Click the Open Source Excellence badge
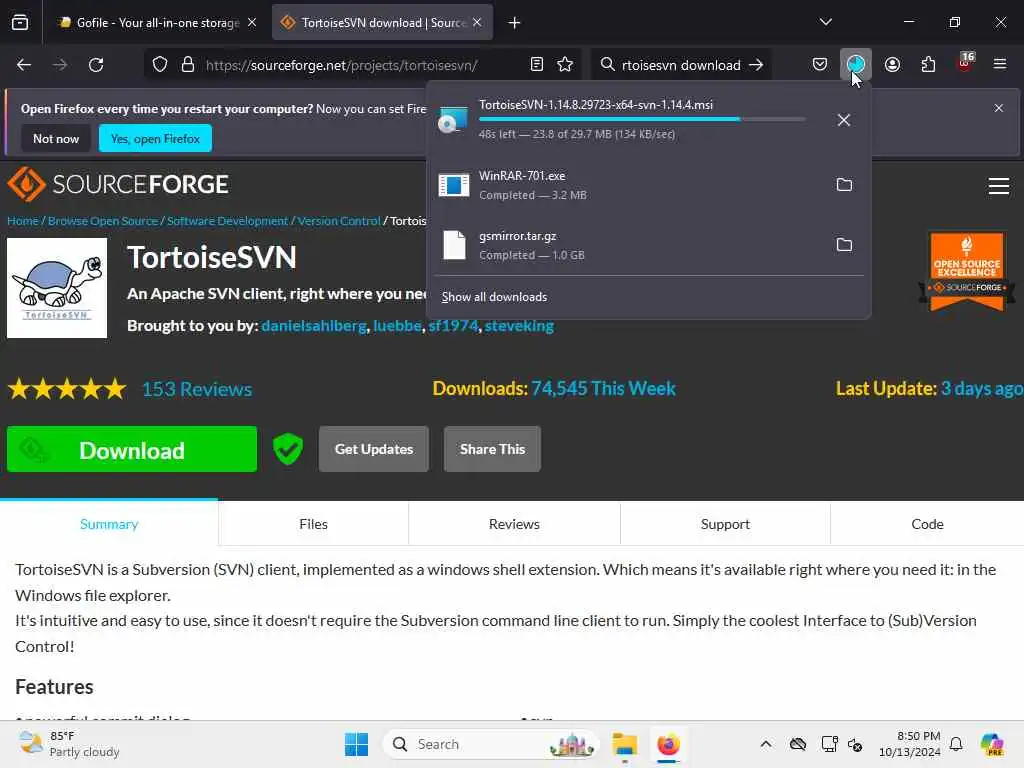Viewport: 1024px width, 768px height. pos(967,271)
